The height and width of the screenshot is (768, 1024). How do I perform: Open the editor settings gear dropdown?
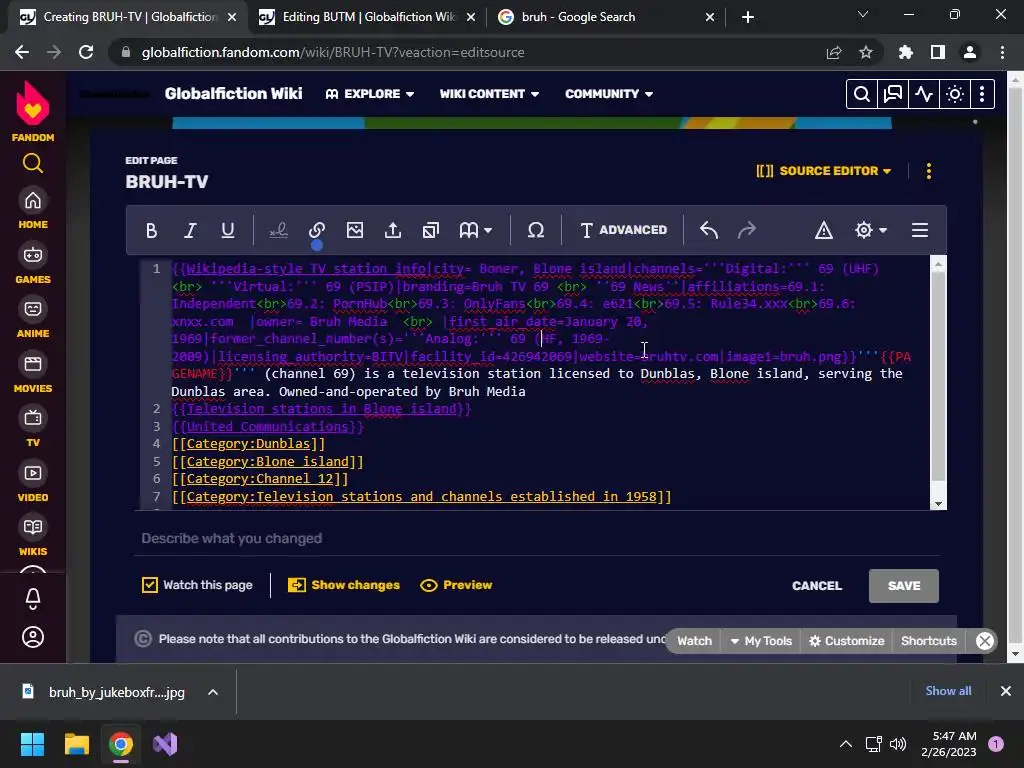click(870, 231)
